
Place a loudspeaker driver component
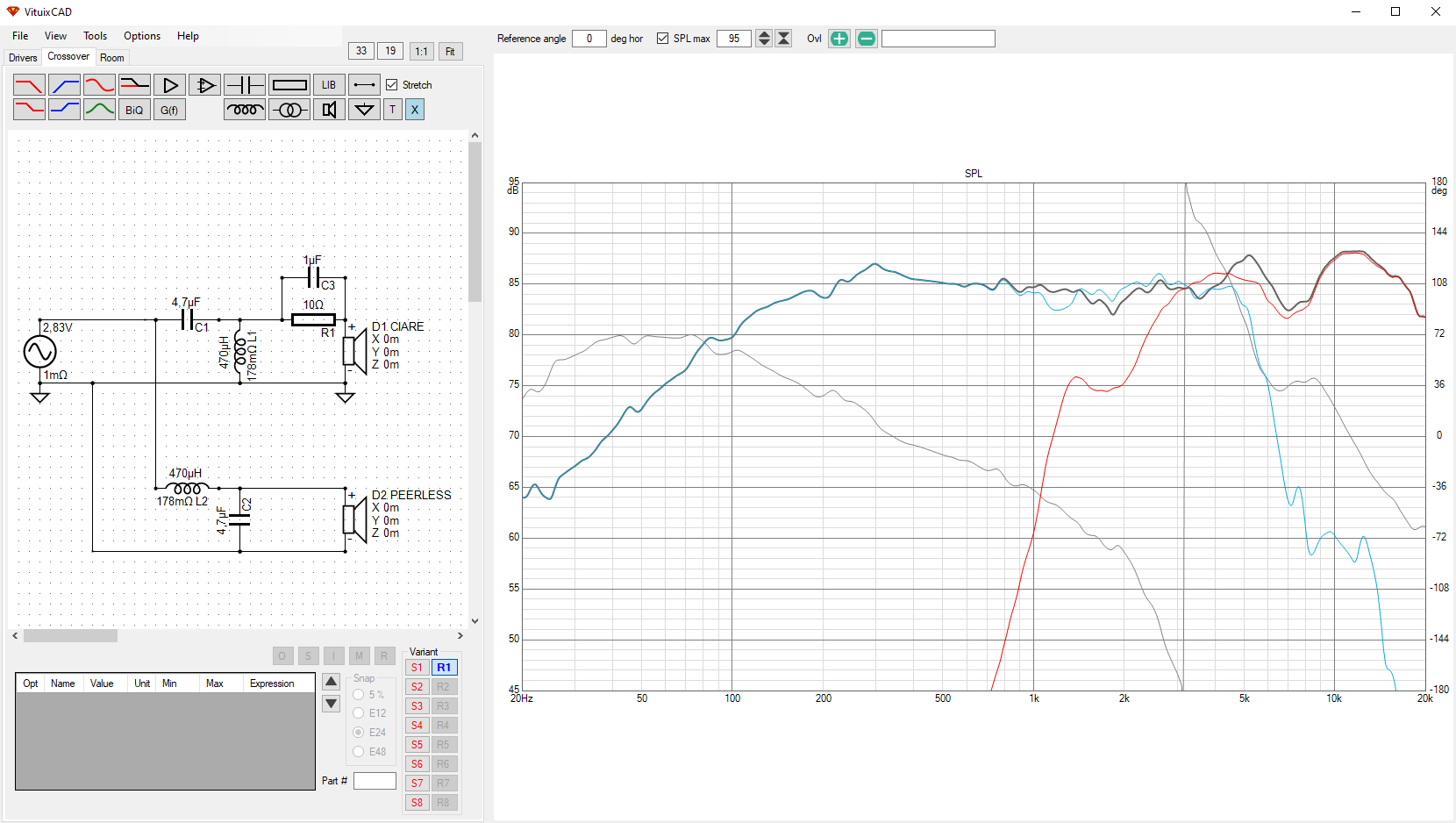329,110
